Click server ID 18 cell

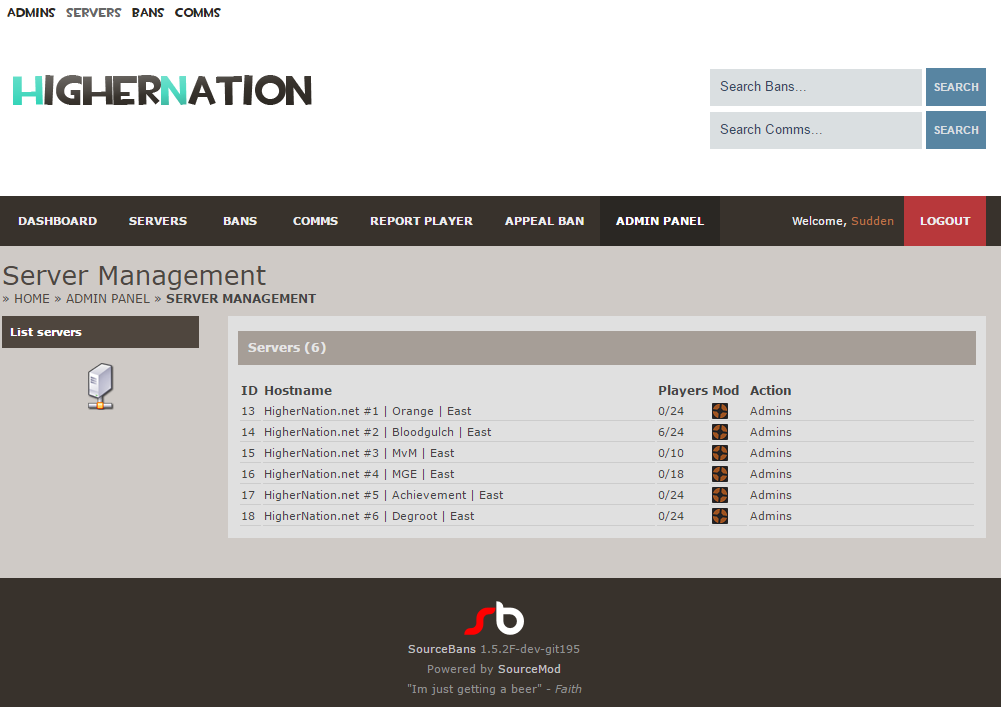pos(248,516)
